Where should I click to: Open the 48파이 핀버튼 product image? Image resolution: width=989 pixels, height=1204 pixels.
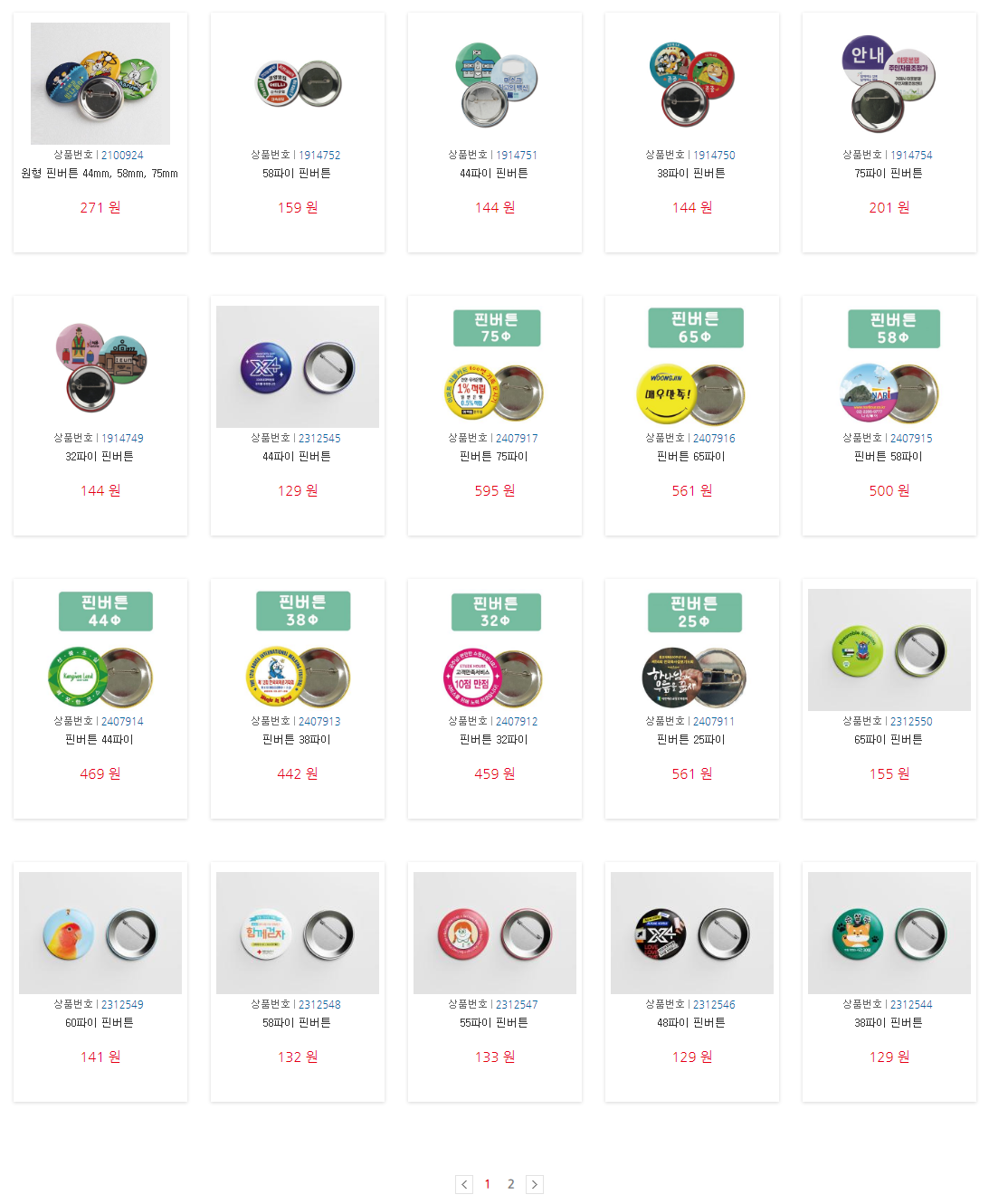(692, 933)
